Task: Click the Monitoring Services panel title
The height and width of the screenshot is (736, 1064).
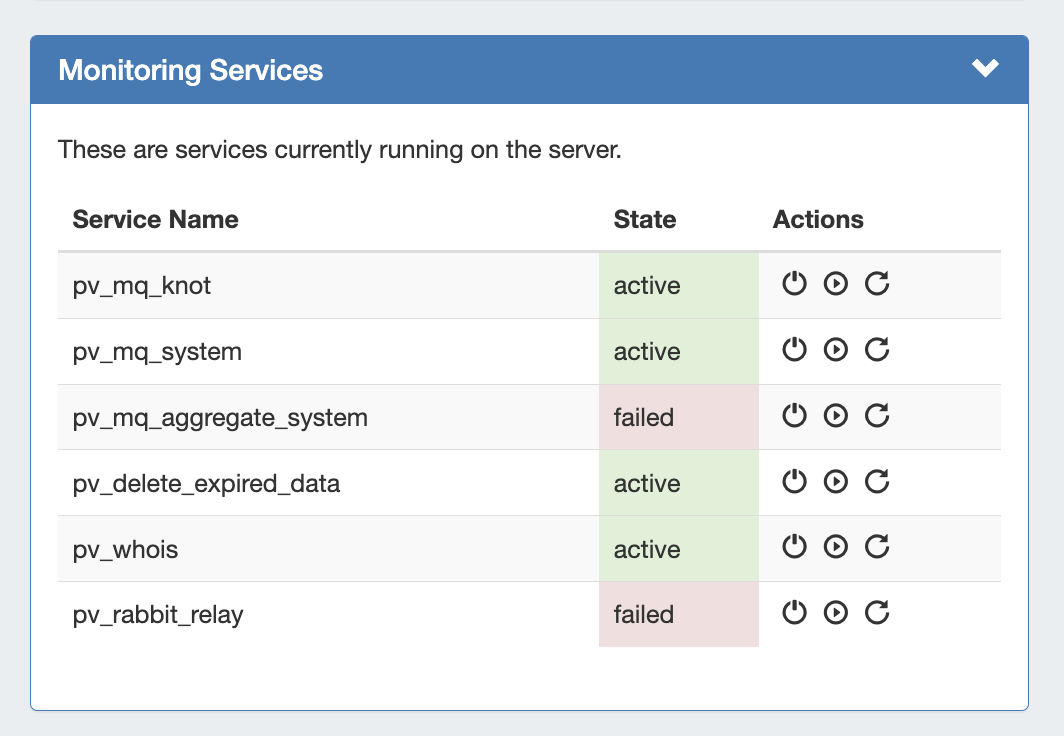Action: coord(191,70)
